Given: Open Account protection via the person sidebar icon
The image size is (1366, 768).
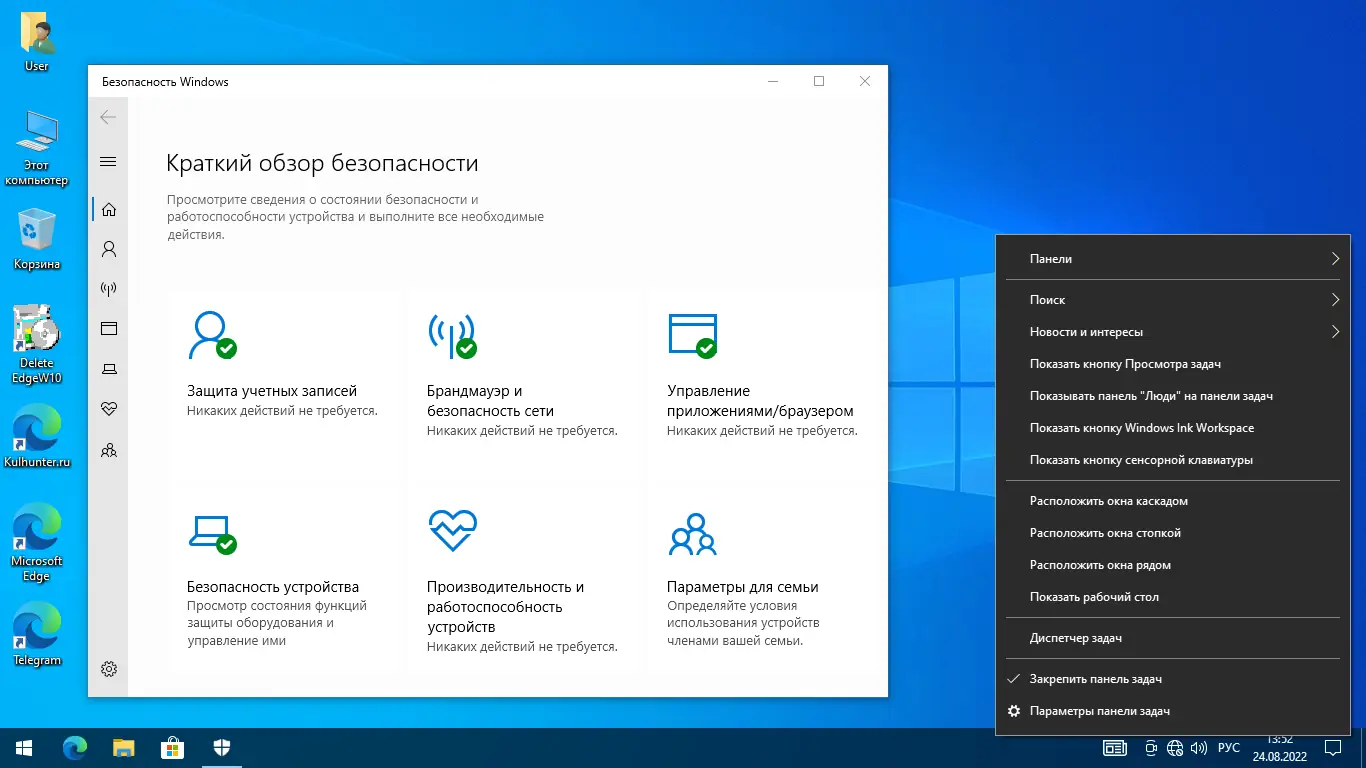Looking at the screenshot, I should (108, 249).
